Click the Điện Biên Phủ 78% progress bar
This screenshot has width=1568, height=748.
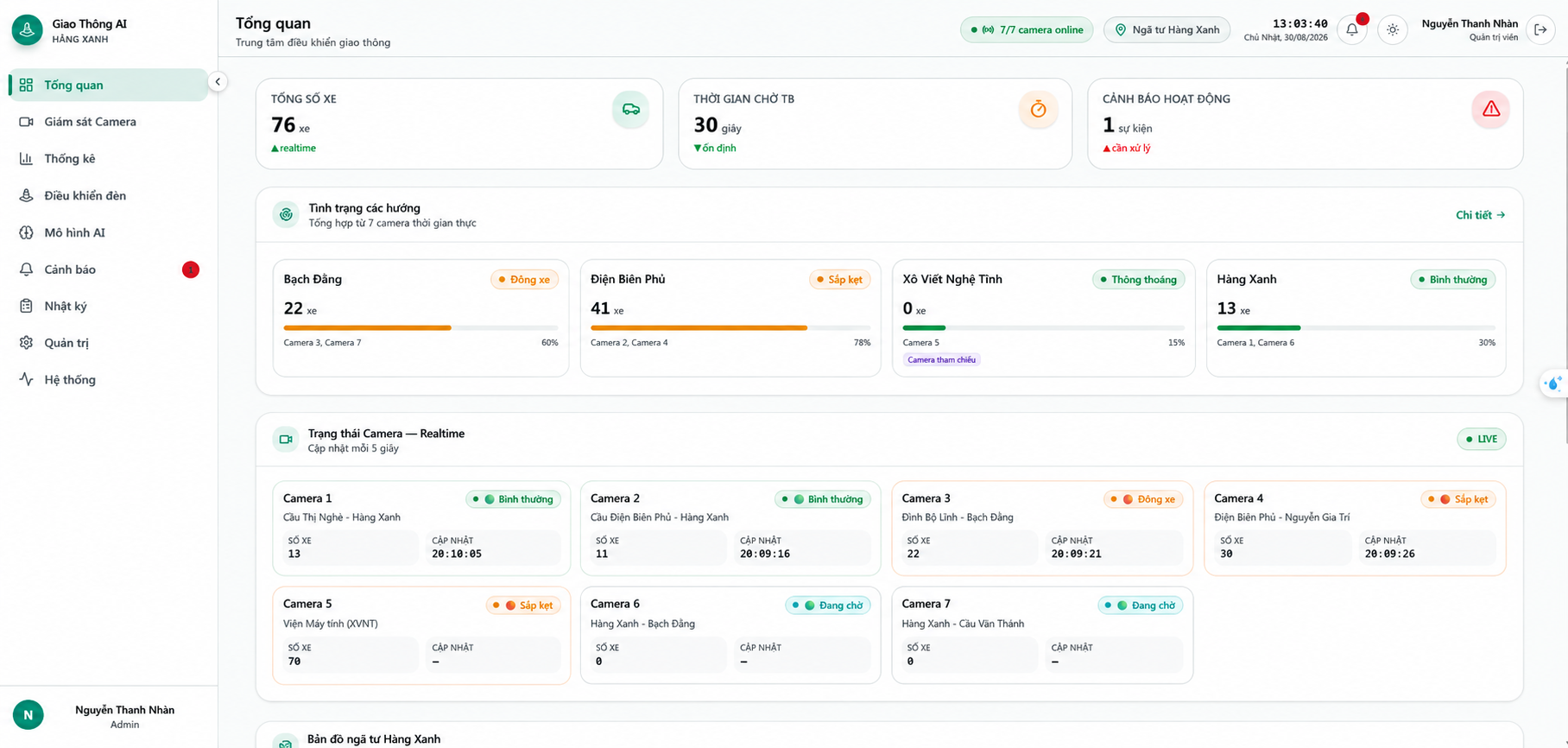(x=730, y=328)
